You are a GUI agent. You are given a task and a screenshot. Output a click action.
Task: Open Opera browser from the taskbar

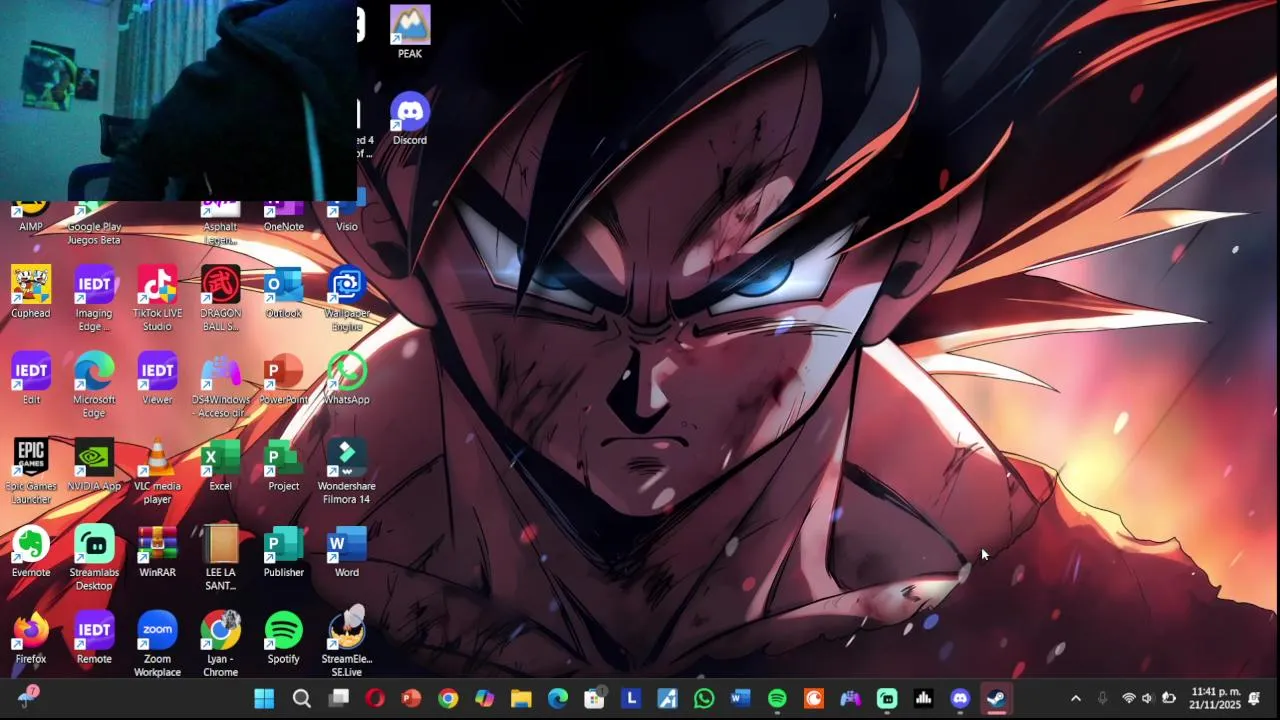[374, 698]
